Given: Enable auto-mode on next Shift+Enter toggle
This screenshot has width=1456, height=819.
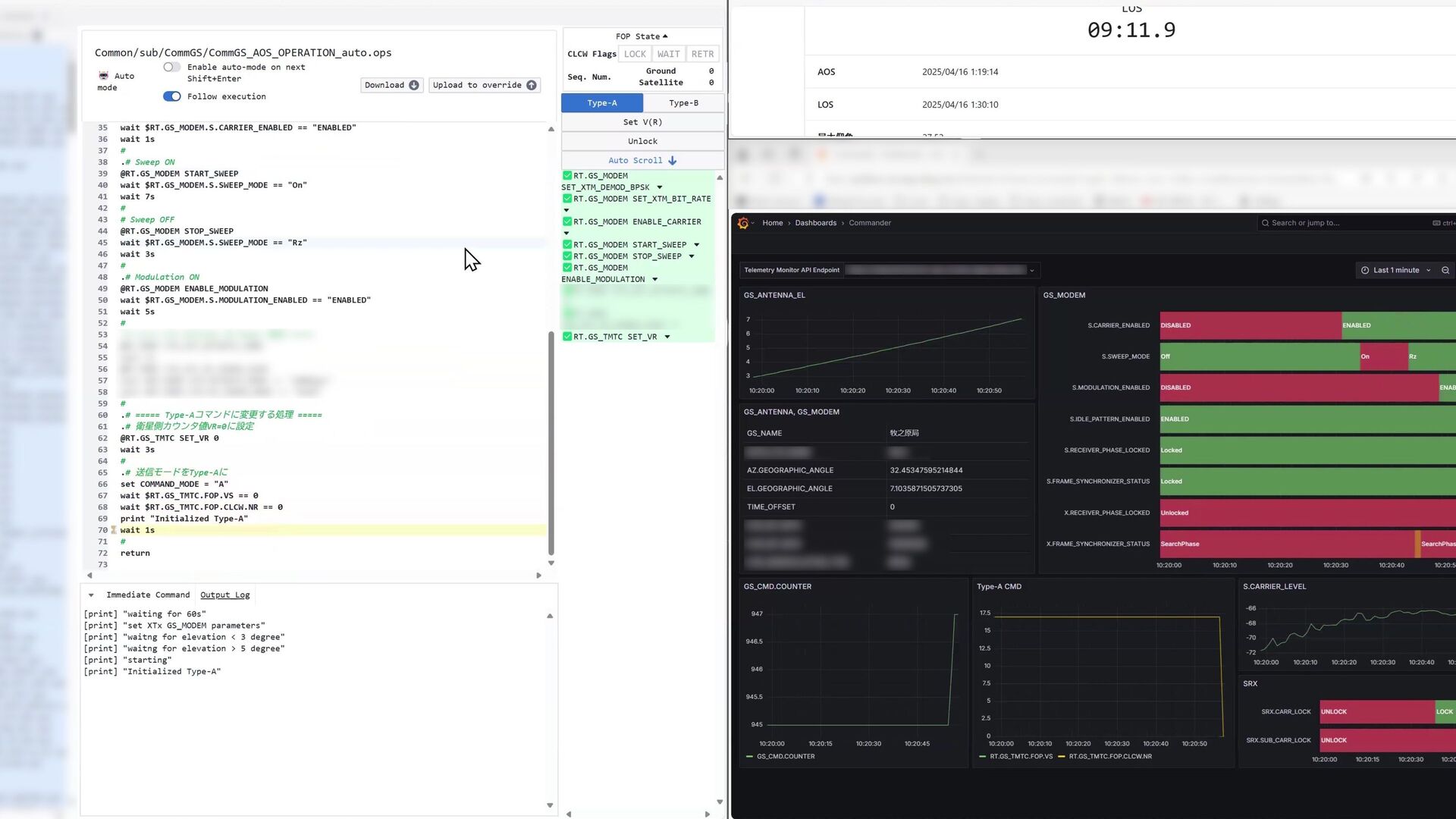Looking at the screenshot, I should pyautogui.click(x=172, y=67).
